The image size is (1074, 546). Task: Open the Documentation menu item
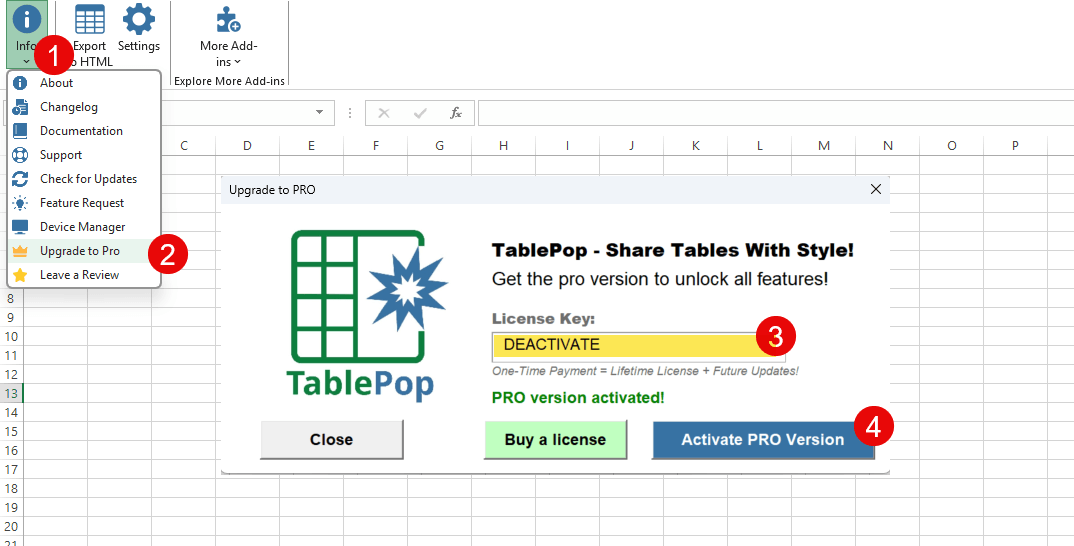[81, 131]
